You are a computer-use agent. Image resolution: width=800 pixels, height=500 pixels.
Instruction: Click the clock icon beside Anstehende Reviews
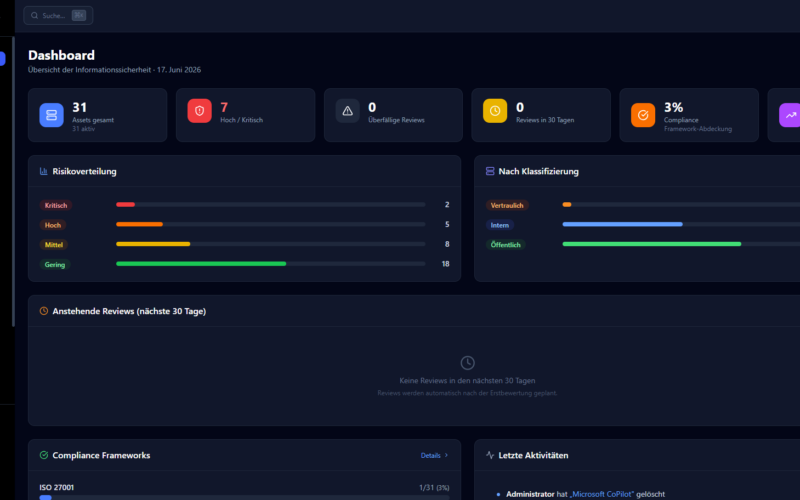pos(44,311)
